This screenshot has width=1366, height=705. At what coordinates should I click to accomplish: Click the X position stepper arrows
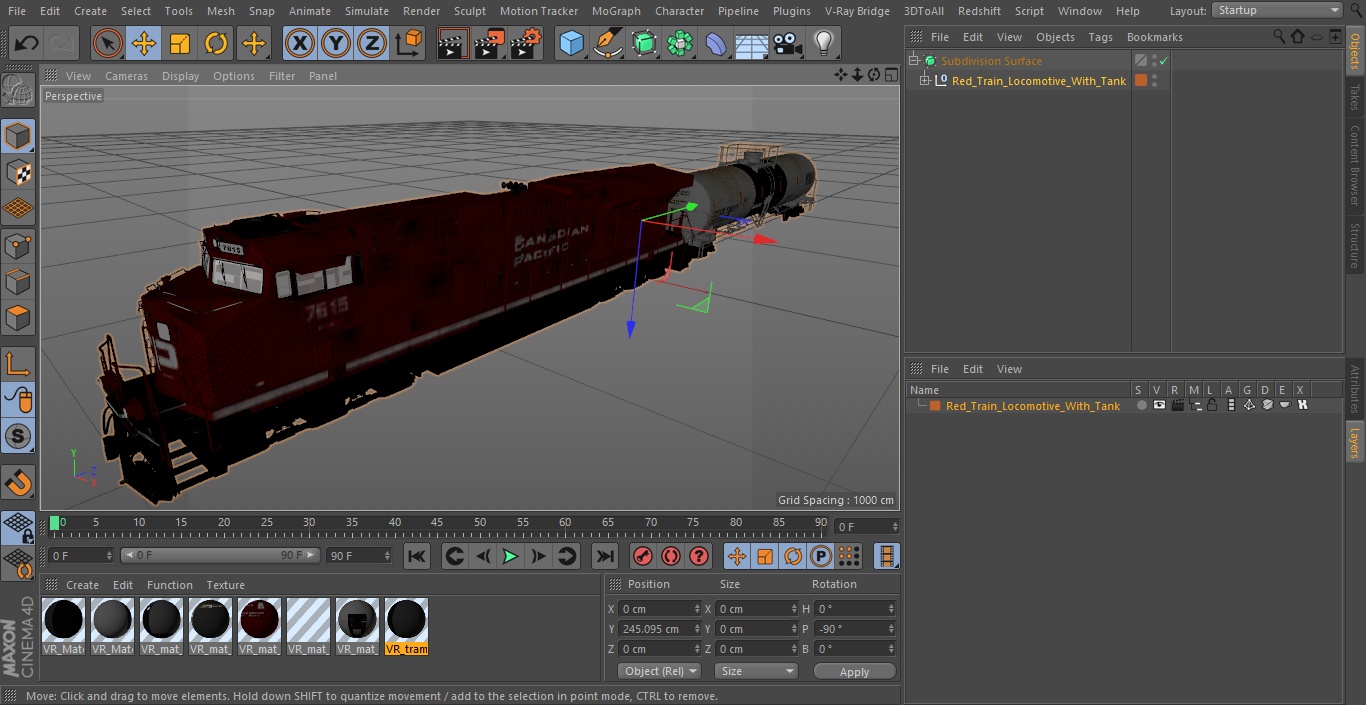tap(697, 609)
